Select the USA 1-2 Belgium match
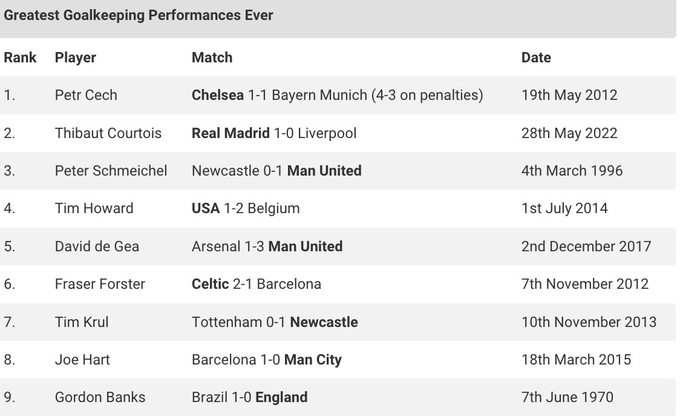680x416 pixels. [245, 209]
